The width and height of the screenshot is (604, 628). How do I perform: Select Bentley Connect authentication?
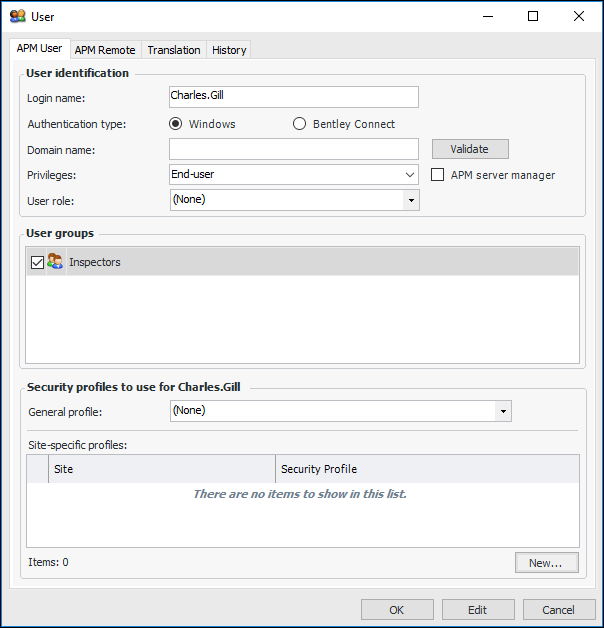(299, 124)
